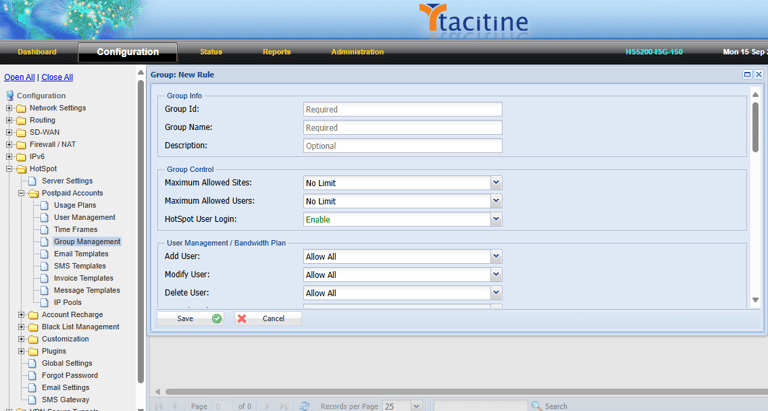
Task: Expand the Black List Management folder
Action: pos(21,327)
